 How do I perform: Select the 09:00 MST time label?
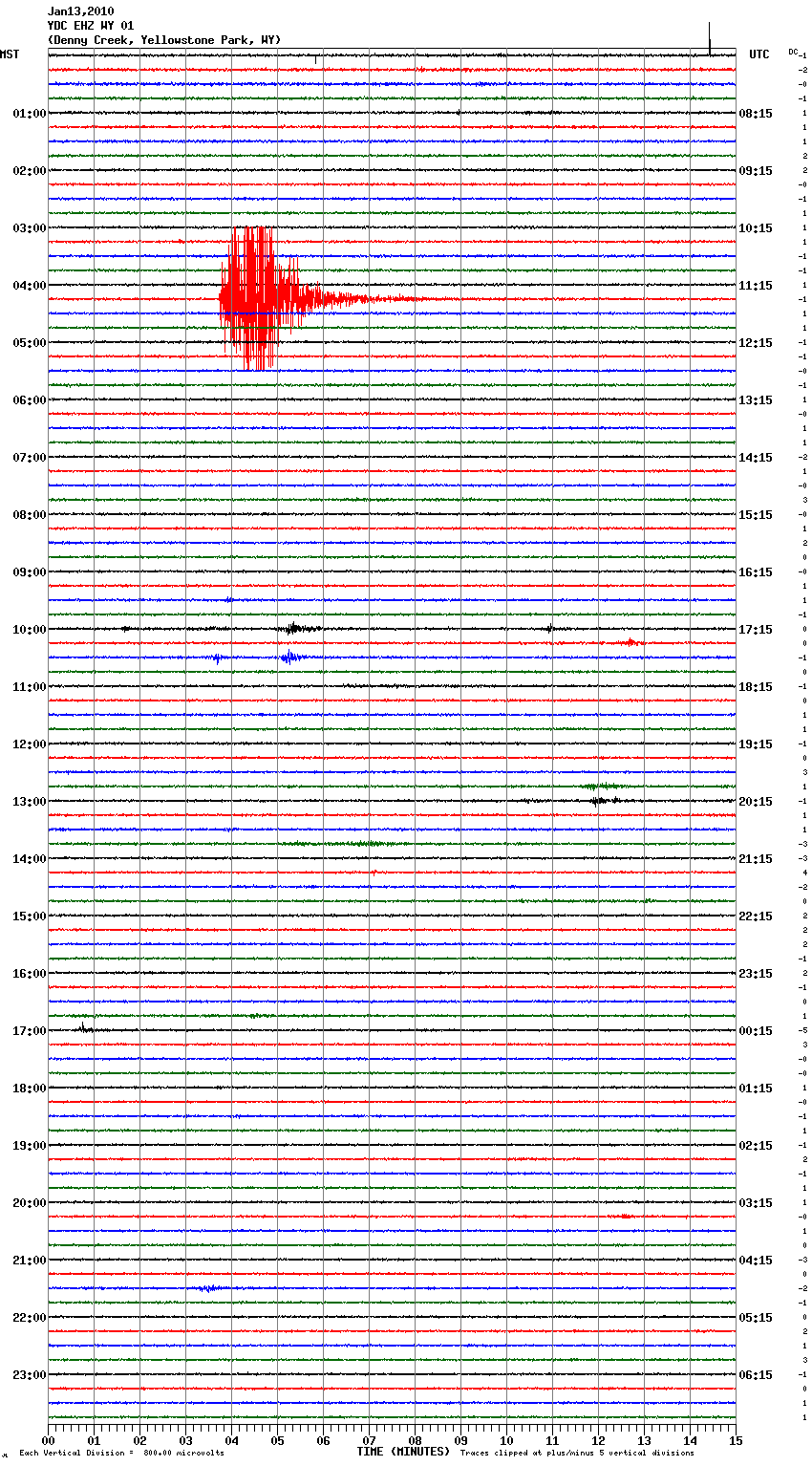click(30, 572)
